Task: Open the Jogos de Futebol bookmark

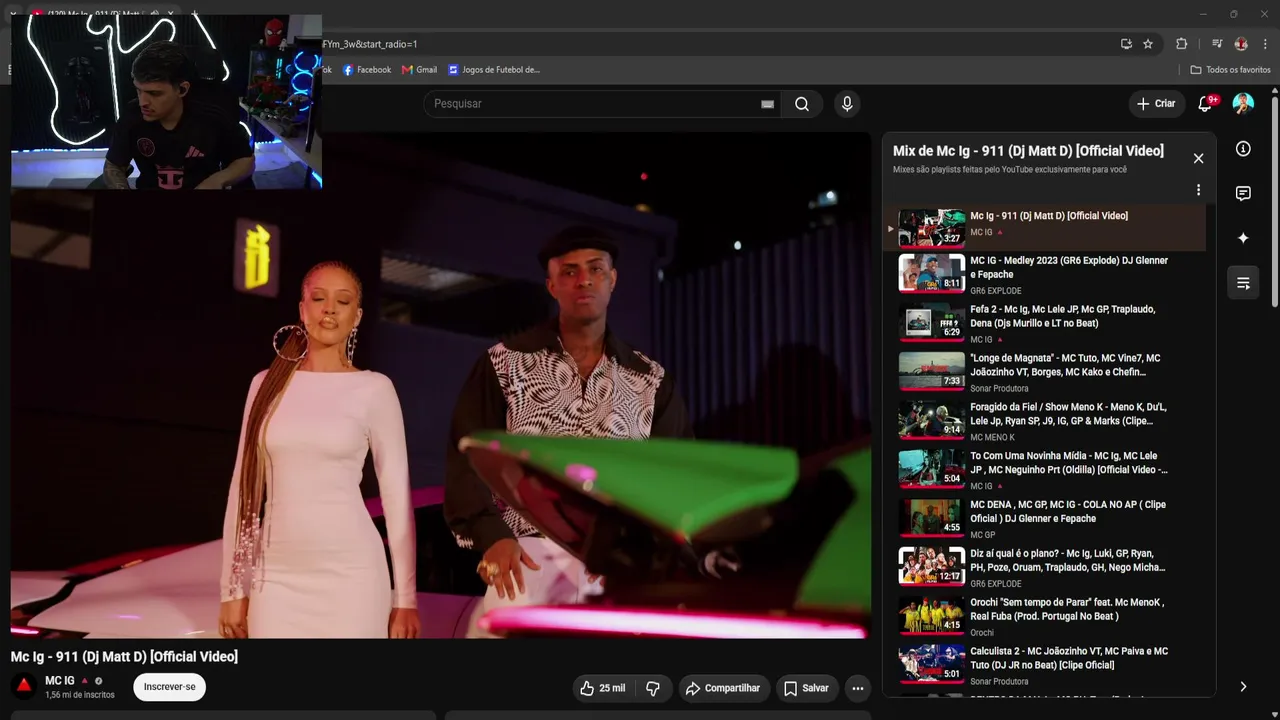Action: 494,70
